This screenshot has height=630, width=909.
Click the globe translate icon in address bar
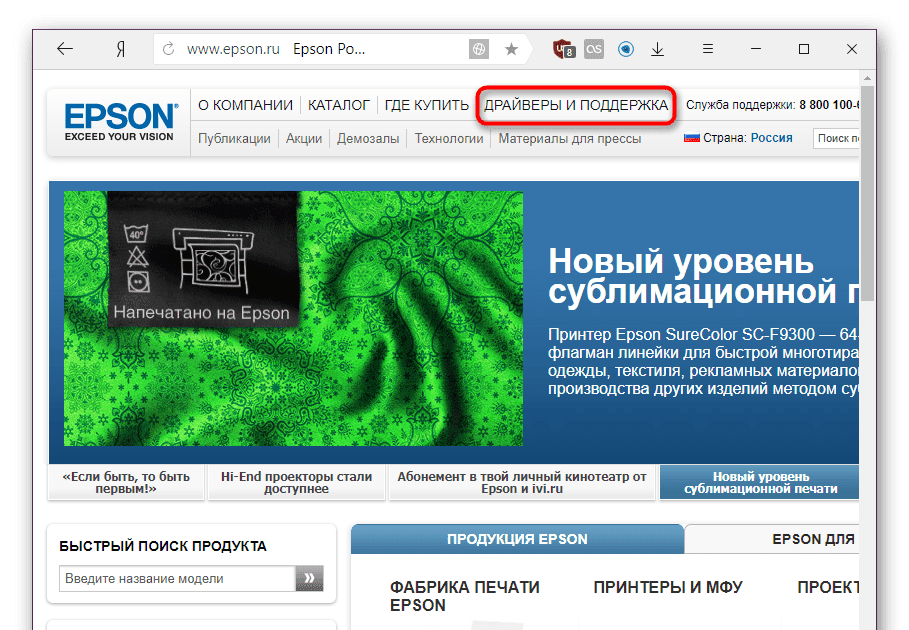point(479,49)
